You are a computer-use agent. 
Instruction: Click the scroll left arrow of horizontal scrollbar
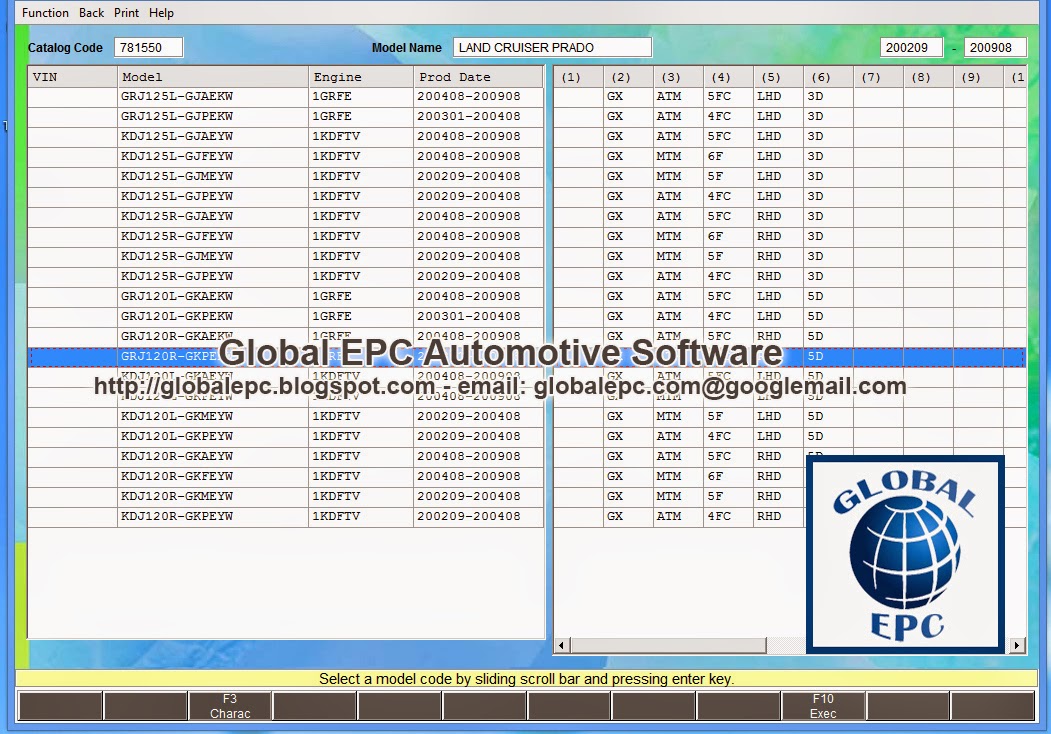pos(561,646)
